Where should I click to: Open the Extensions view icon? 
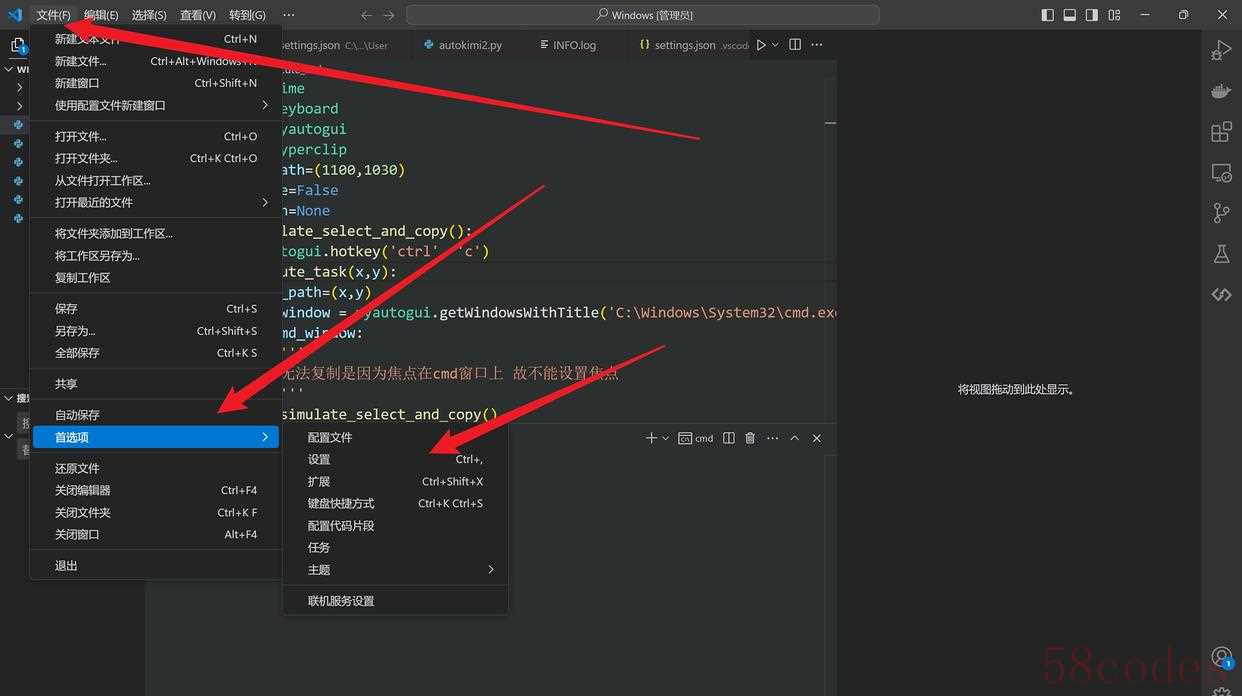(1221, 132)
